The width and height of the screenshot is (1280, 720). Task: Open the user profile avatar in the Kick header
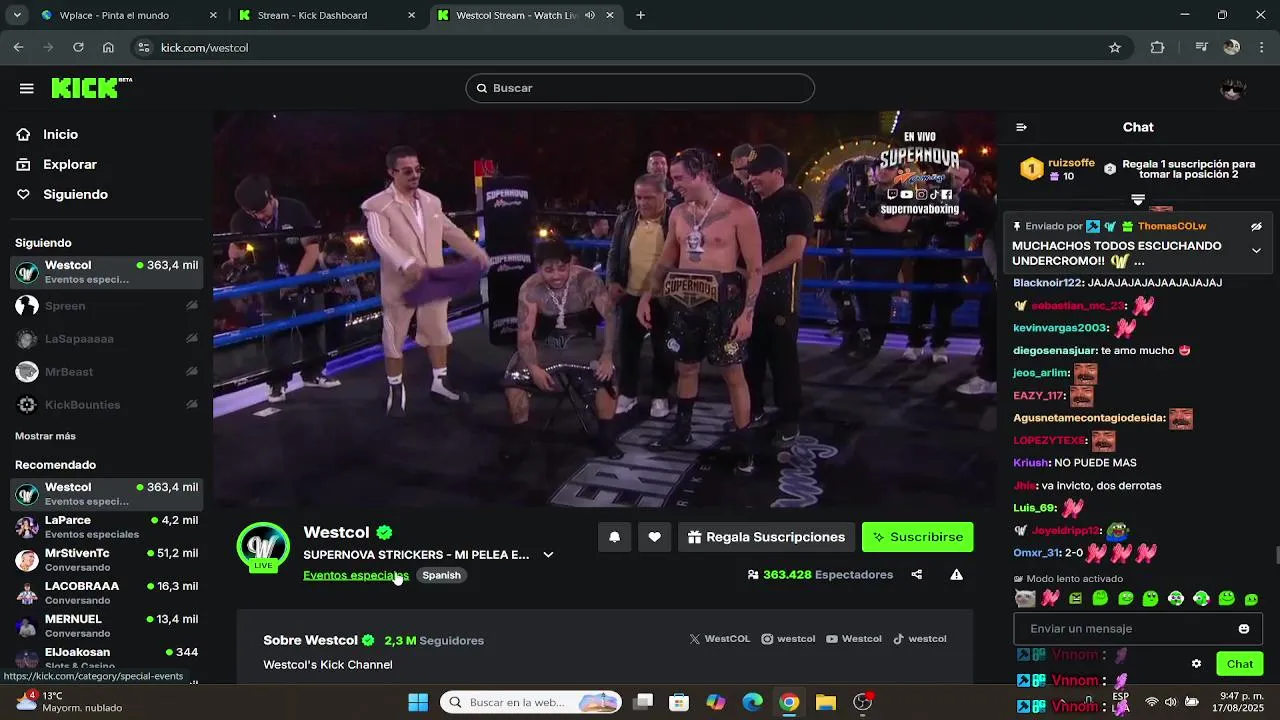pos(1233,88)
